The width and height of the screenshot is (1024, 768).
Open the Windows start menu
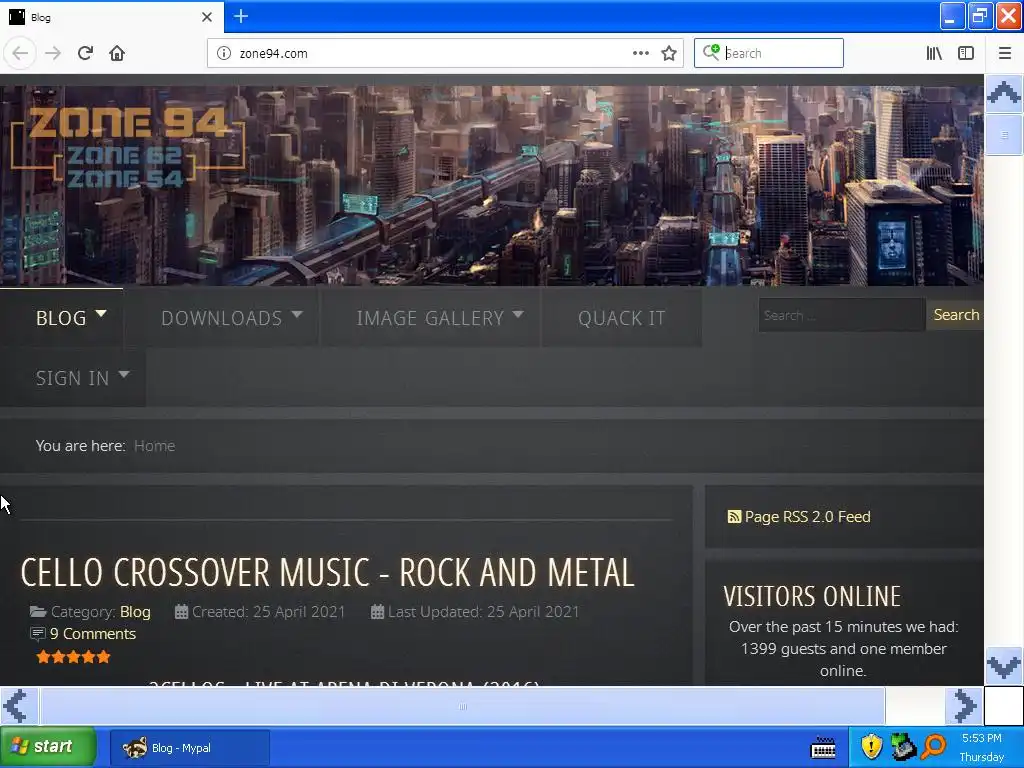point(48,746)
